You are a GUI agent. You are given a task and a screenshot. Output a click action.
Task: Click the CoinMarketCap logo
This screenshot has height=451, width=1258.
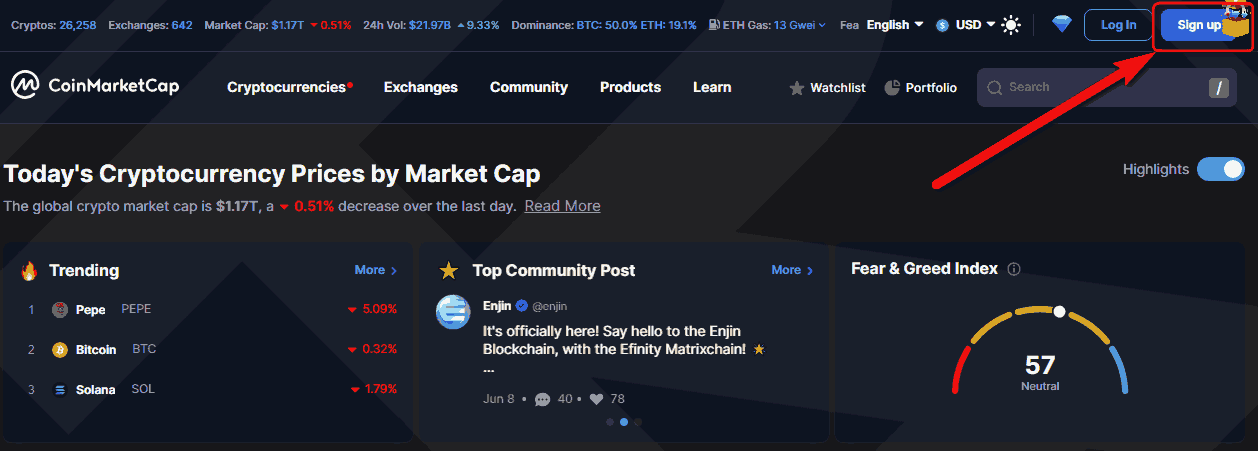(95, 86)
